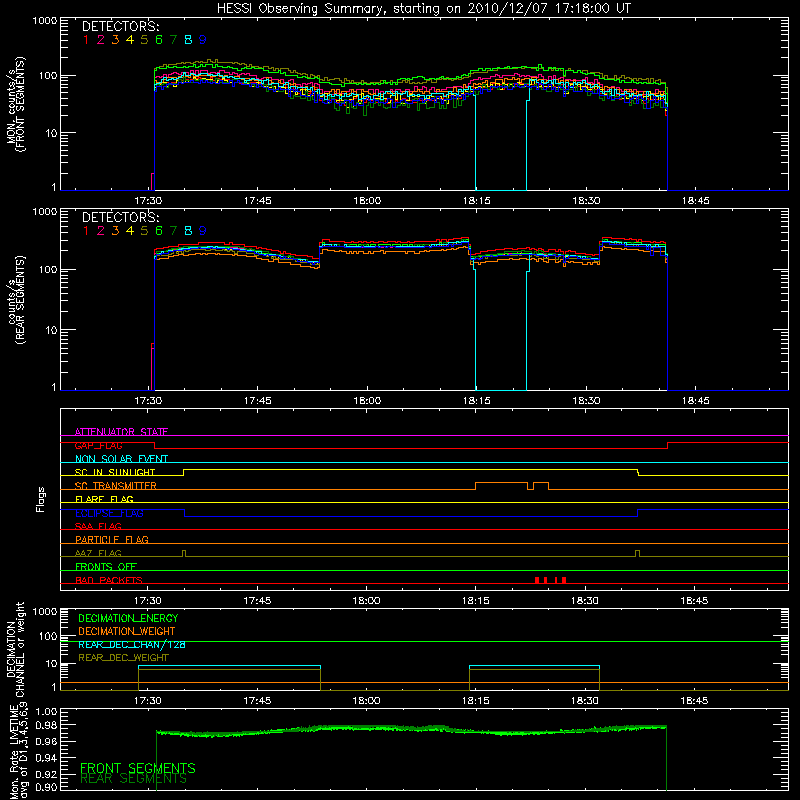Click the REAR_DEC_CHAN/128 legend label
Image resolution: width=800 pixels, height=800 pixels.
tap(132, 644)
